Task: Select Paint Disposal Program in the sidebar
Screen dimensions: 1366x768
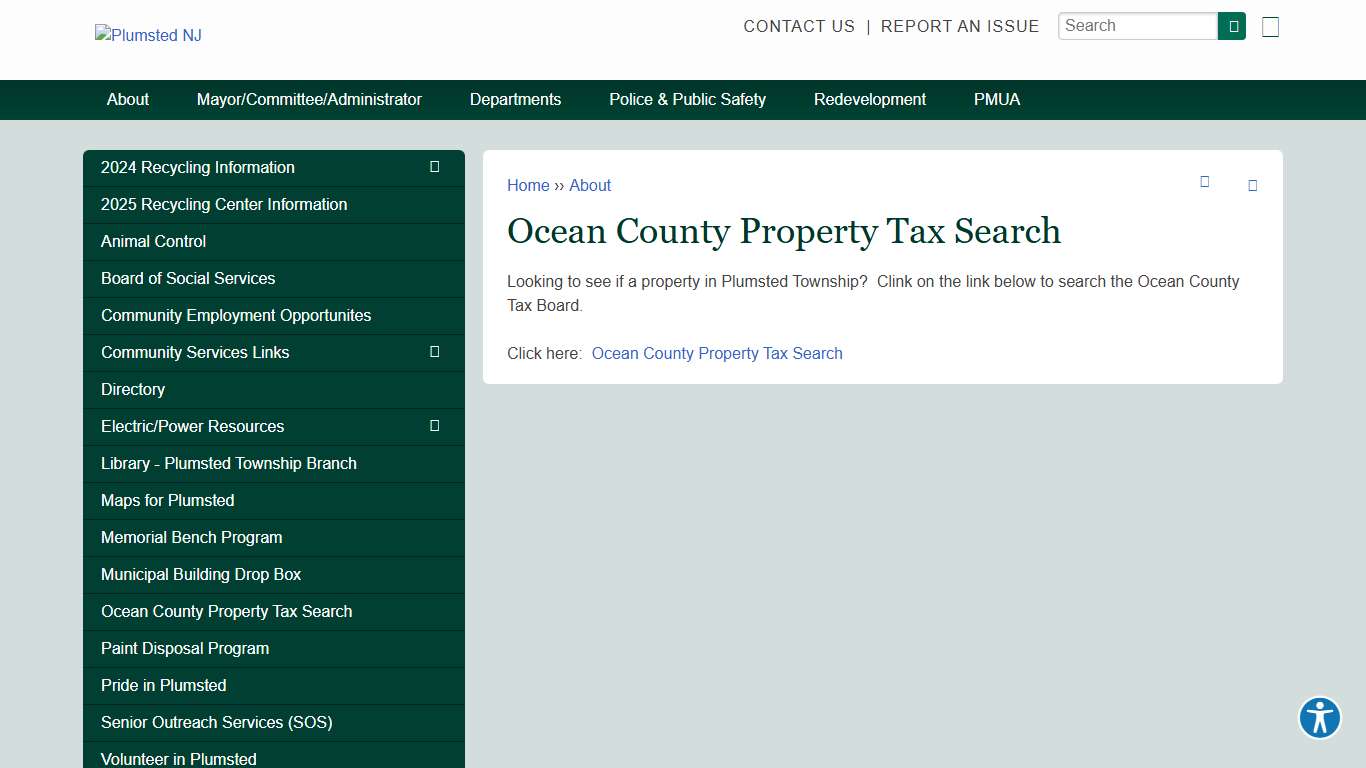Action: [184, 648]
